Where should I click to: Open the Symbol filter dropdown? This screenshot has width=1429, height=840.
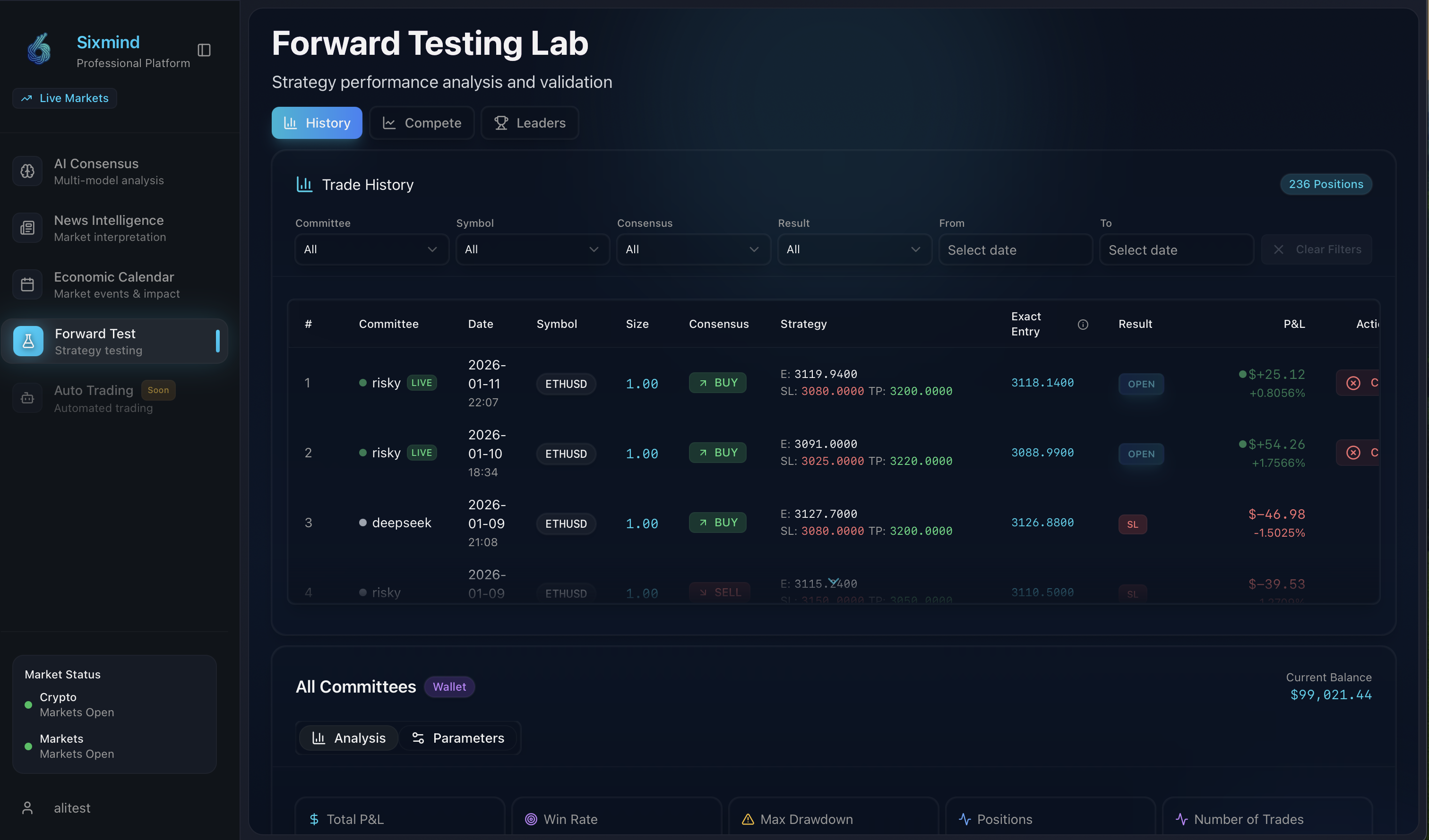coord(533,249)
